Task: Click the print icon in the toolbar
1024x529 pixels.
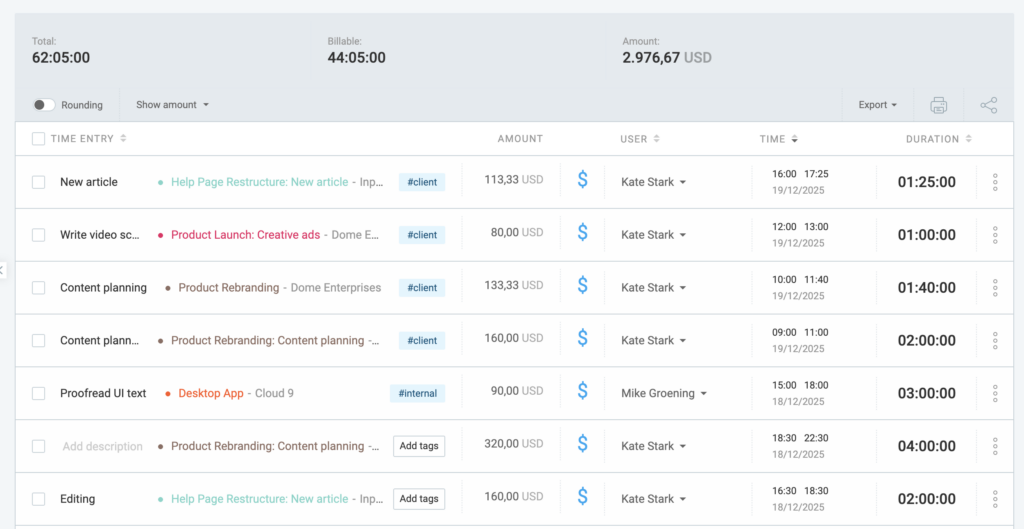Action: click(938, 105)
